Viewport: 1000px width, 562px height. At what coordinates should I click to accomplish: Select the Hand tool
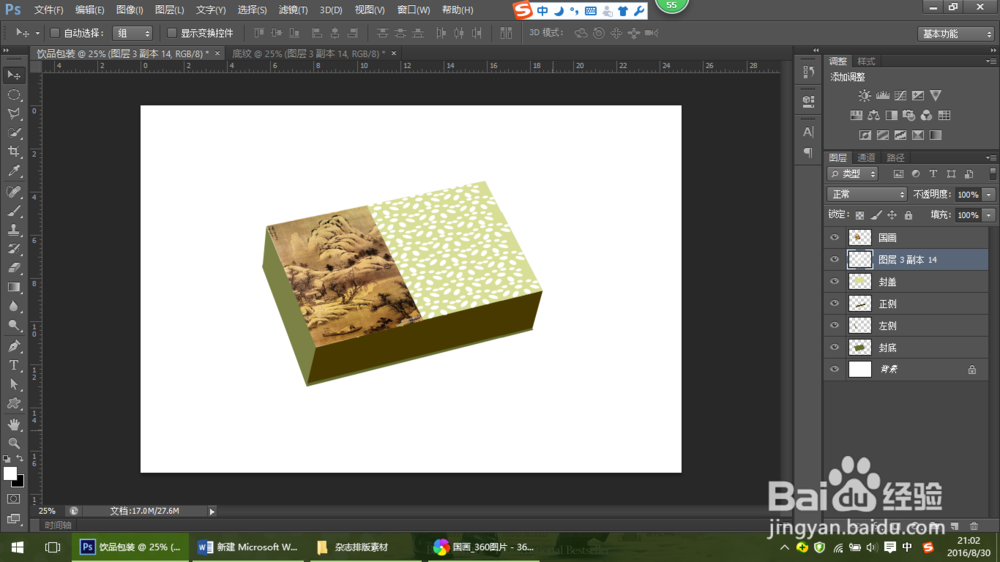click(13, 424)
